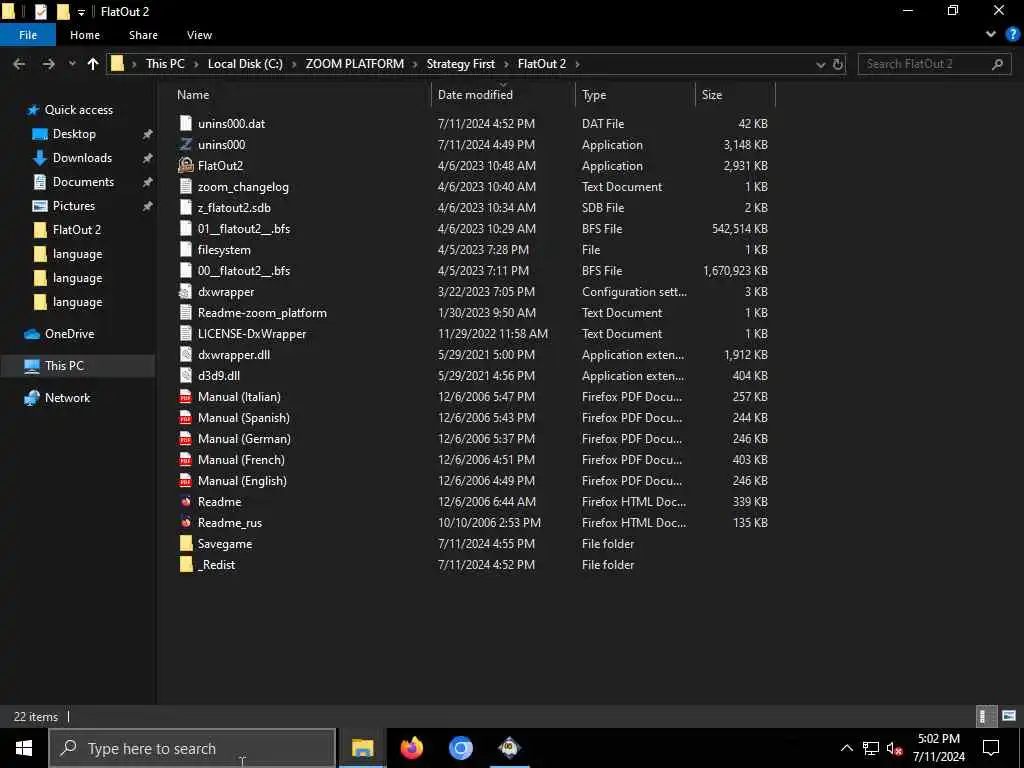Open the blue circular browser taskbar icon

460,748
